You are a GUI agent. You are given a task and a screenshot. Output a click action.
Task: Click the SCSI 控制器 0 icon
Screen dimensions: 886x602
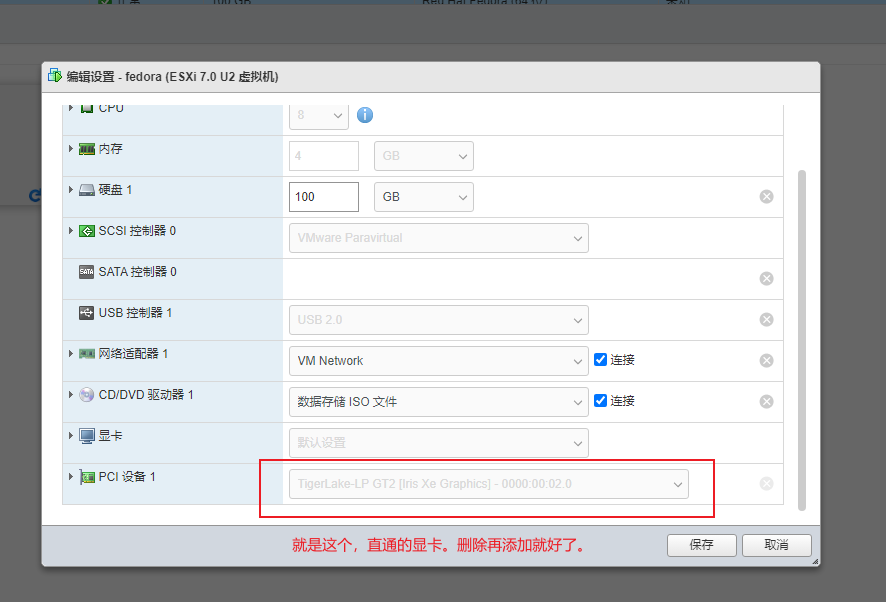point(86,231)
